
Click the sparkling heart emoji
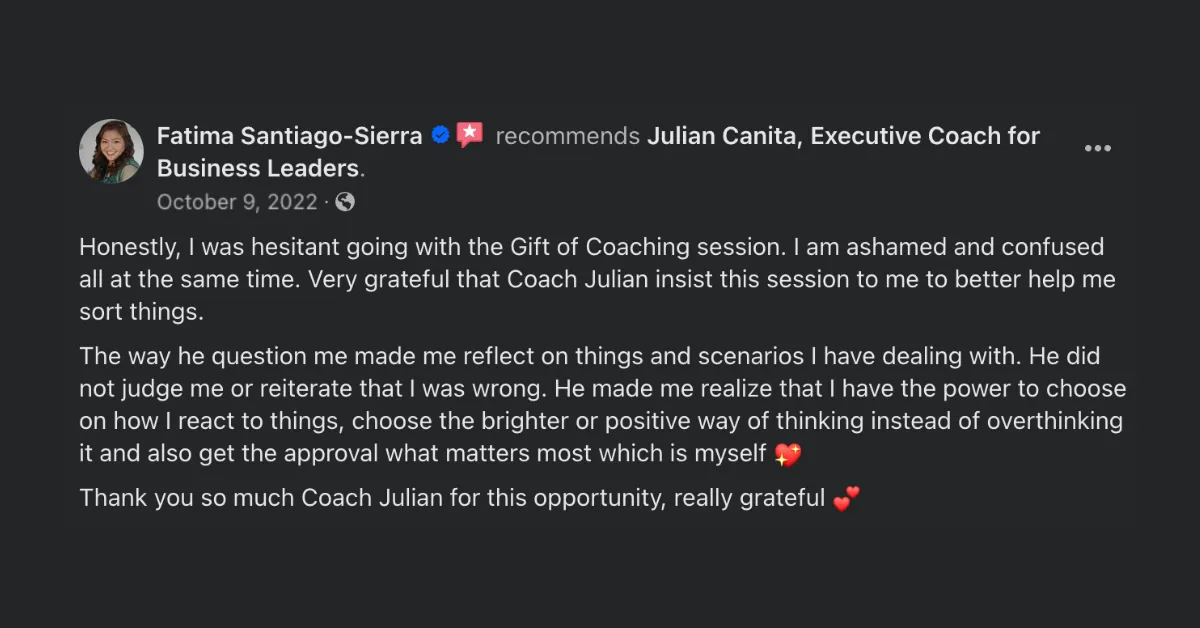coord(788,455)
